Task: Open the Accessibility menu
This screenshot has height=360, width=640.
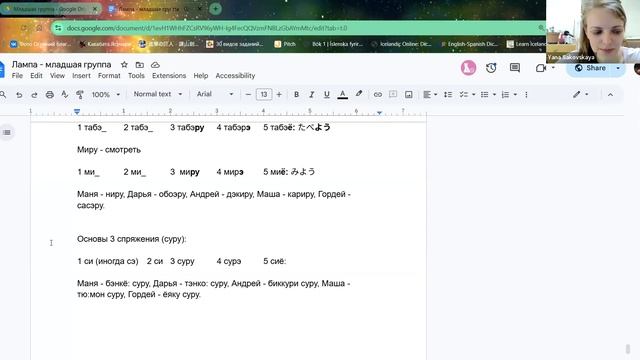Action: (x=235, y=76)
